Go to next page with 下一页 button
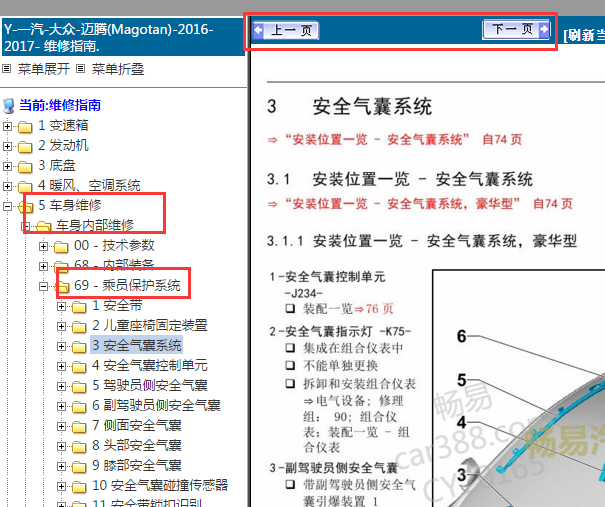The width and height of the screenshot is (605, 507). pyautogui.click(x=516, y=29)
